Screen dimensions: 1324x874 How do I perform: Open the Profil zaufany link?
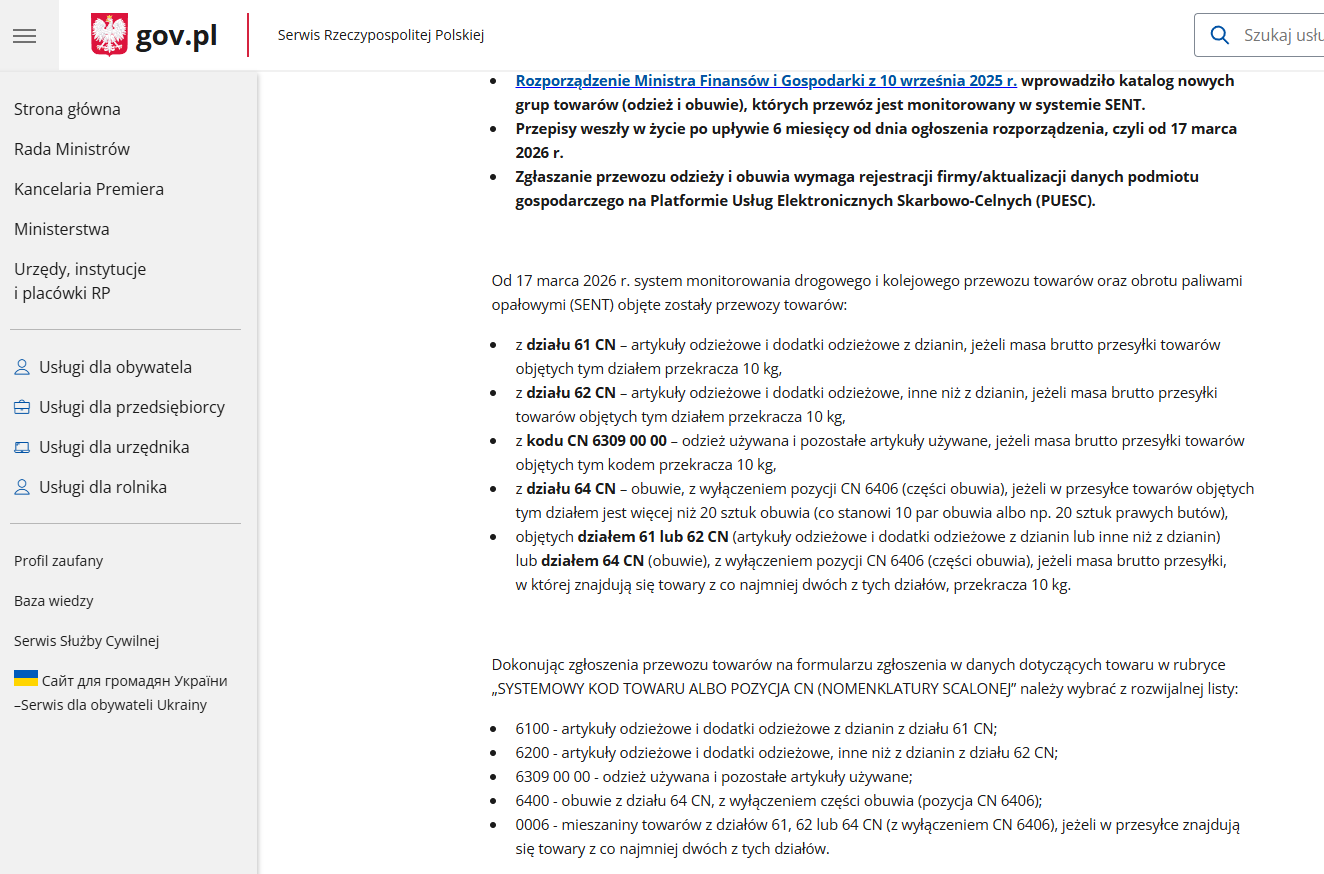pos(58,561)
